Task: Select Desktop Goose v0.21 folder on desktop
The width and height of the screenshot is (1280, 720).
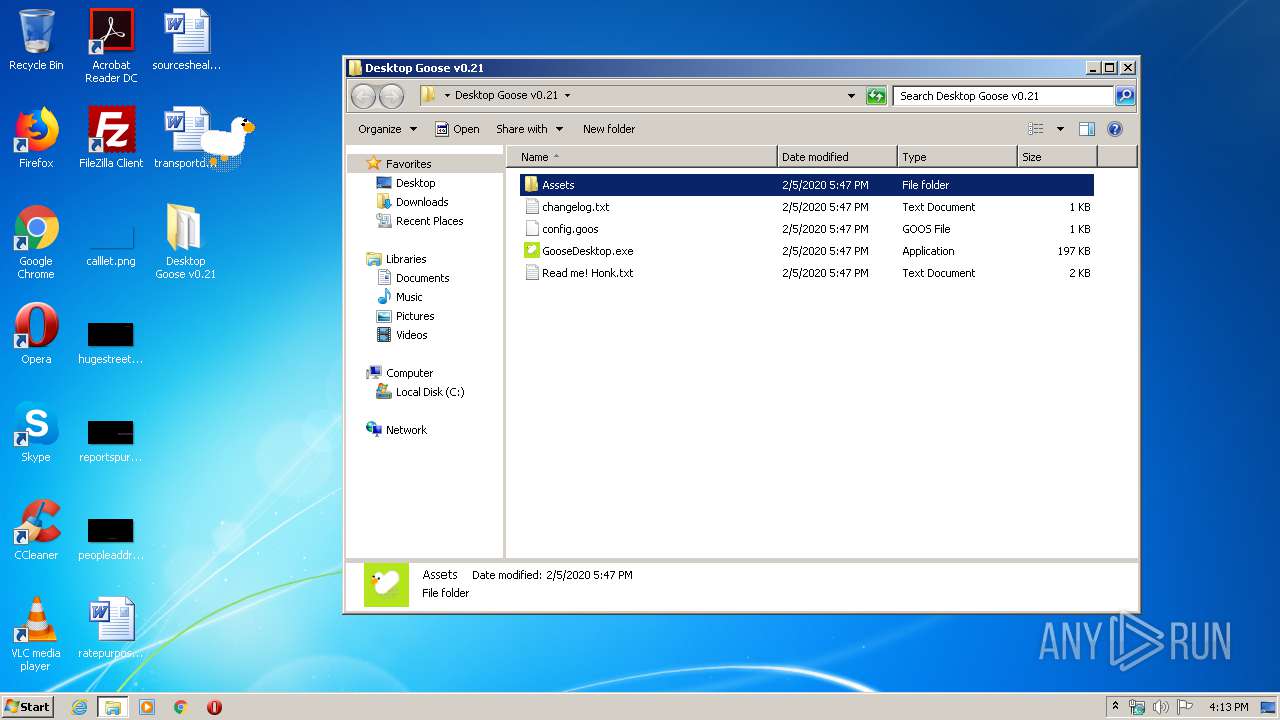Action: (185, 243)
